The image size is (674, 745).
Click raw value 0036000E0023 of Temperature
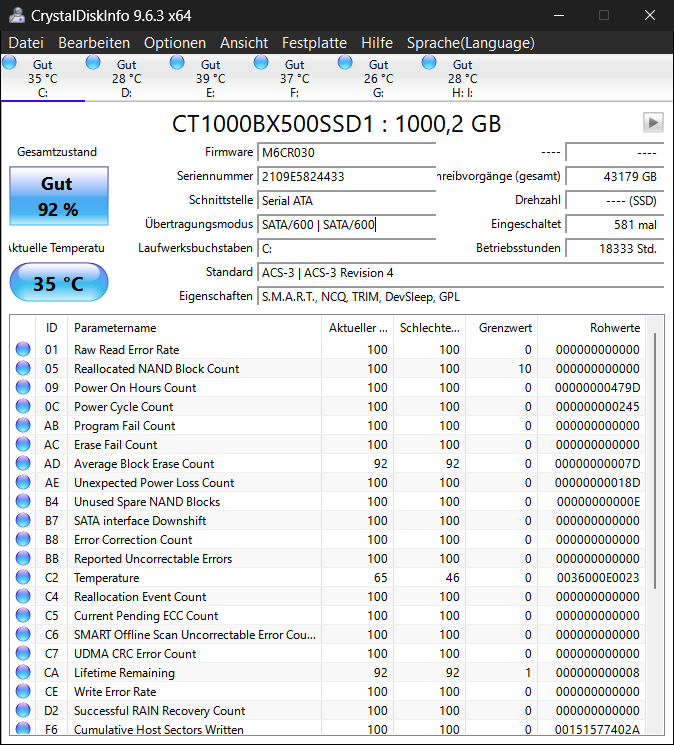tap(598, 578)
